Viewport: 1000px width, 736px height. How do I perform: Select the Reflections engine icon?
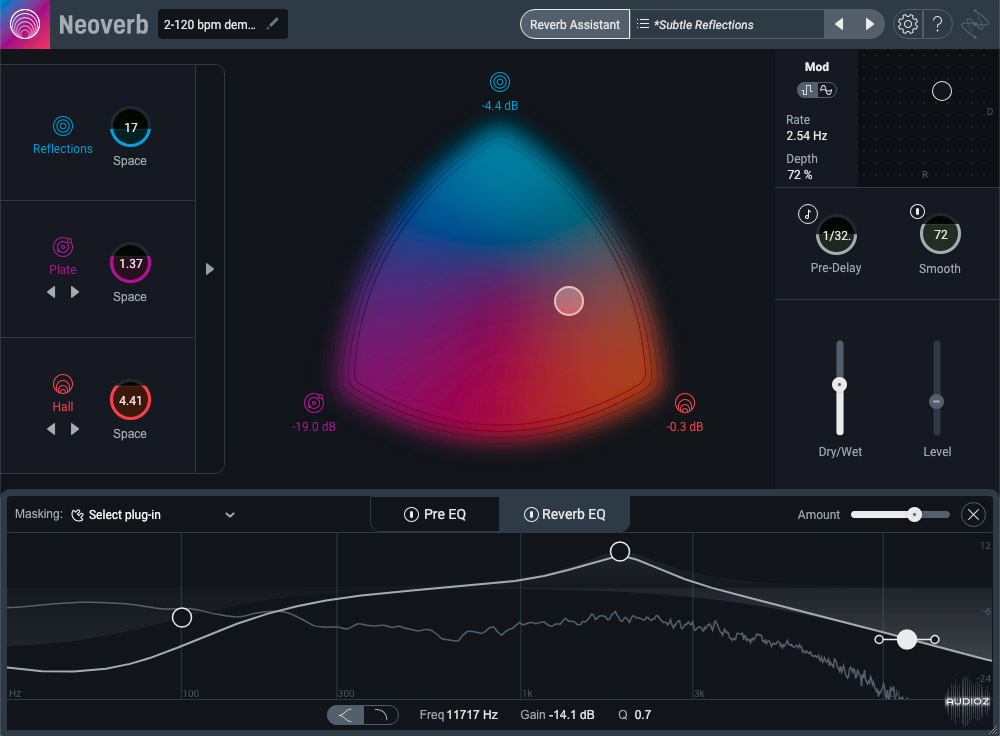[63, 127]
